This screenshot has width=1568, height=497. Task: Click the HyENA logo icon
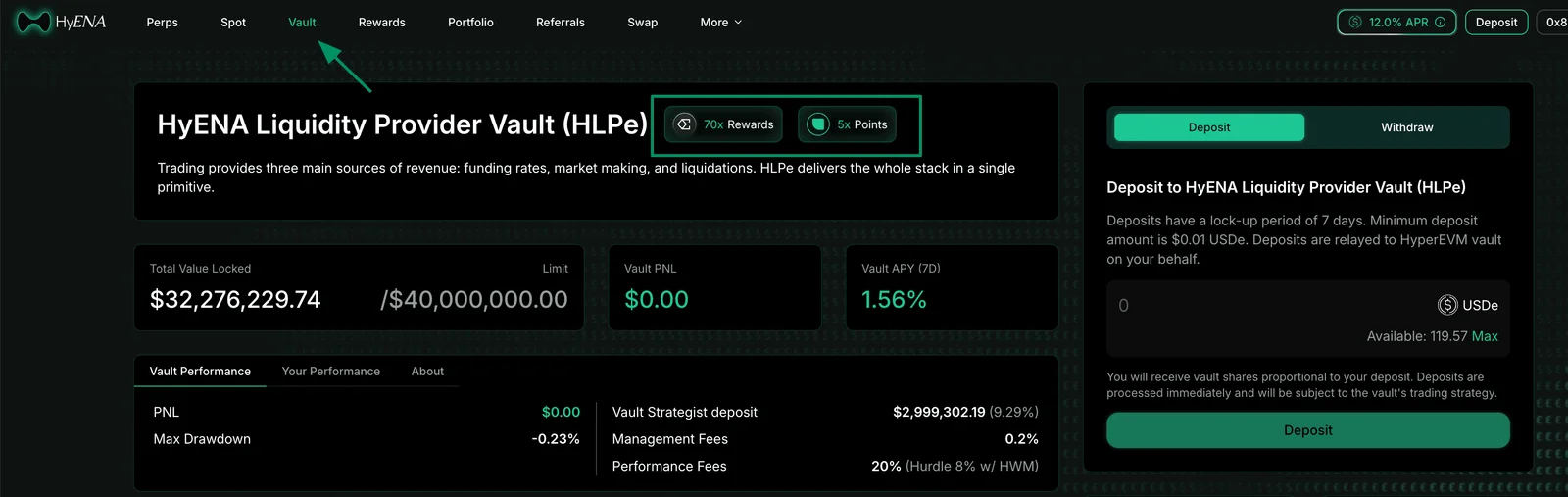(x=33, y=22)
